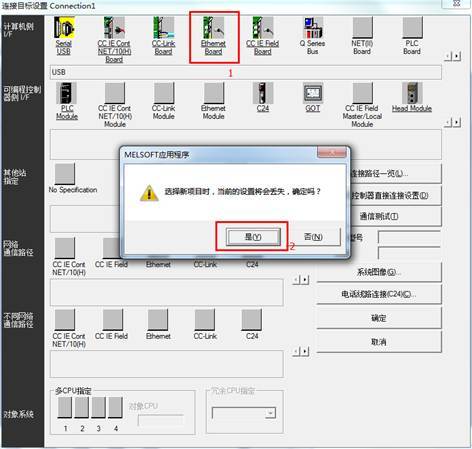Open 控制器直接连接设置(D) button

[396, 195]
